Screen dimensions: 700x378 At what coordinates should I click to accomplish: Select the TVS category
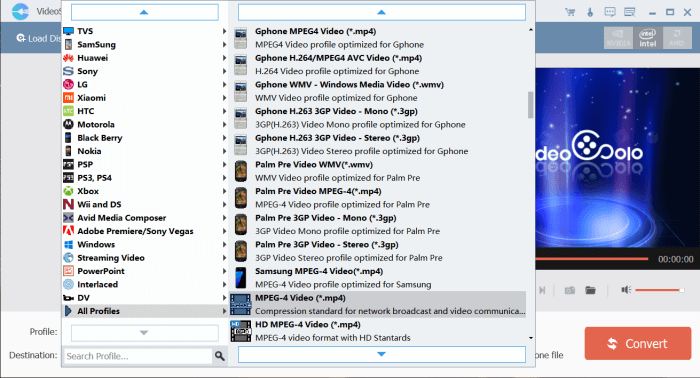[x=145, y=31]
